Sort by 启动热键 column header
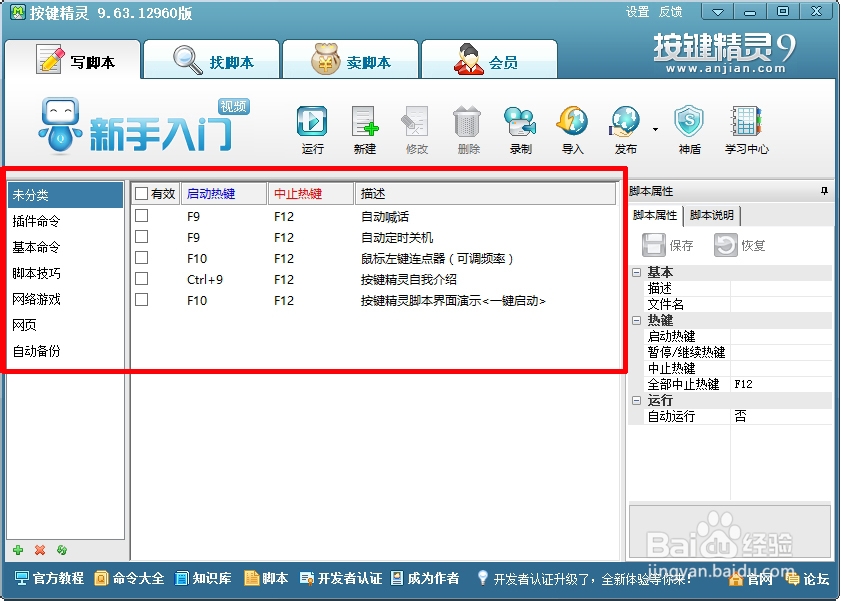The image size is (842, 601). click(224, 194)
